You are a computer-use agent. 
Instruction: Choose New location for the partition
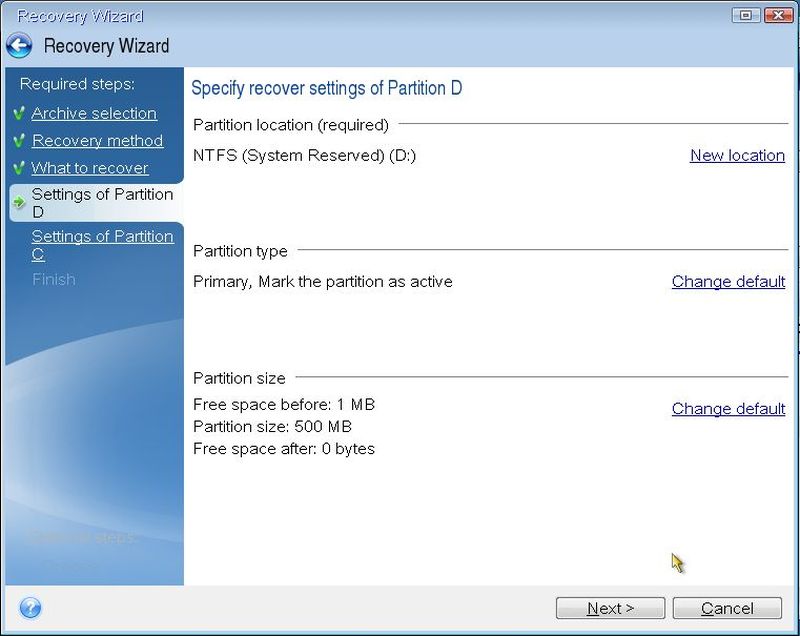737,155
